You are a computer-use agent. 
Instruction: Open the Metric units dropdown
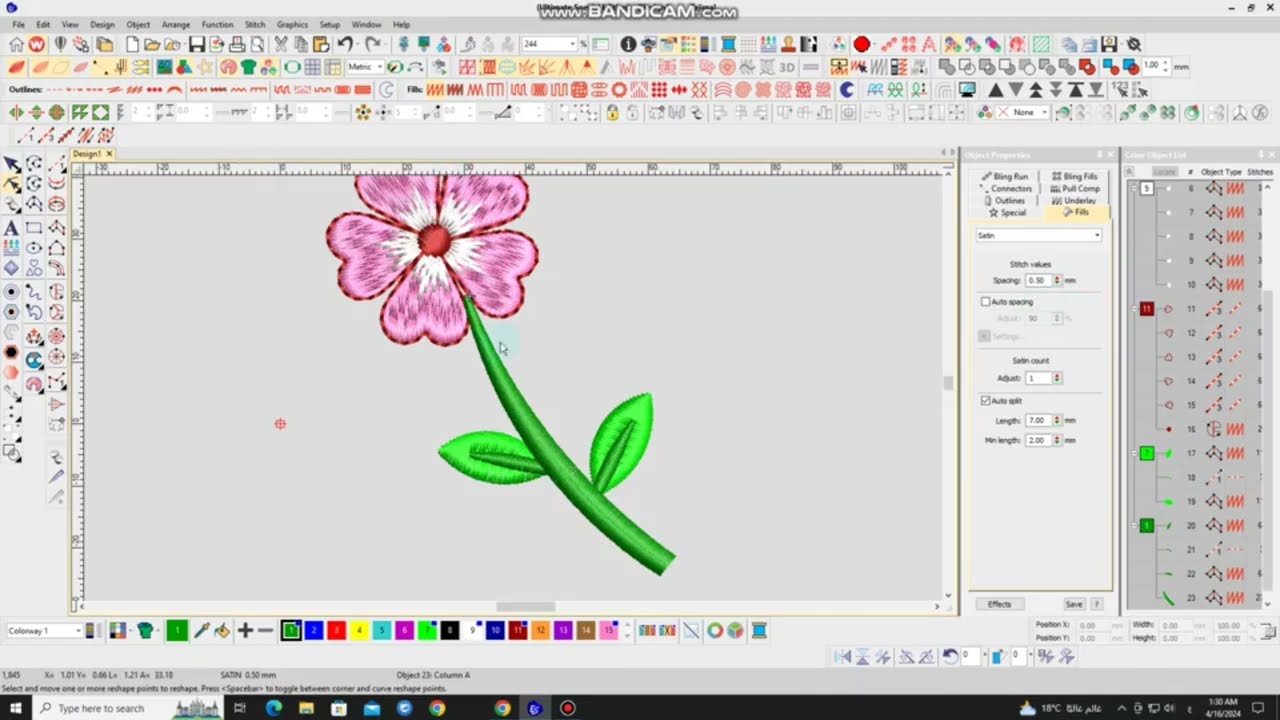click(x=364, y=67)
